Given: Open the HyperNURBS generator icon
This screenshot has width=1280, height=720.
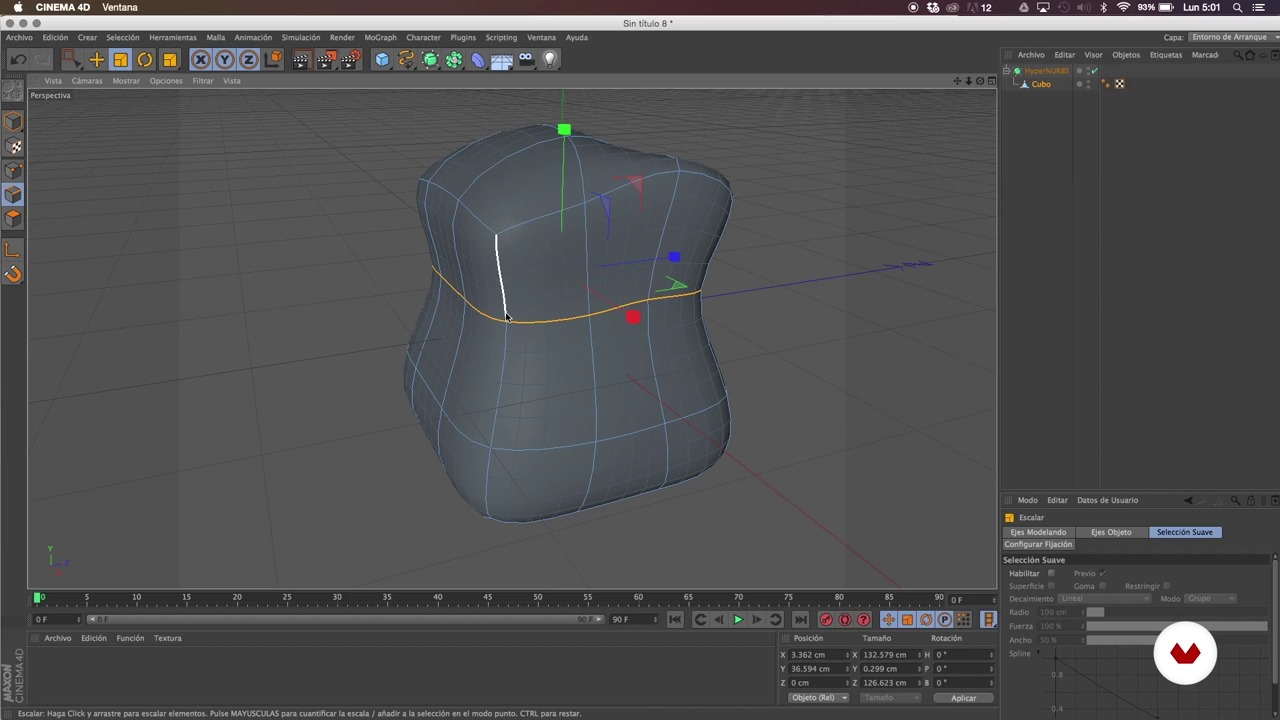Looking at the screenshot, I should coord(430,60).
